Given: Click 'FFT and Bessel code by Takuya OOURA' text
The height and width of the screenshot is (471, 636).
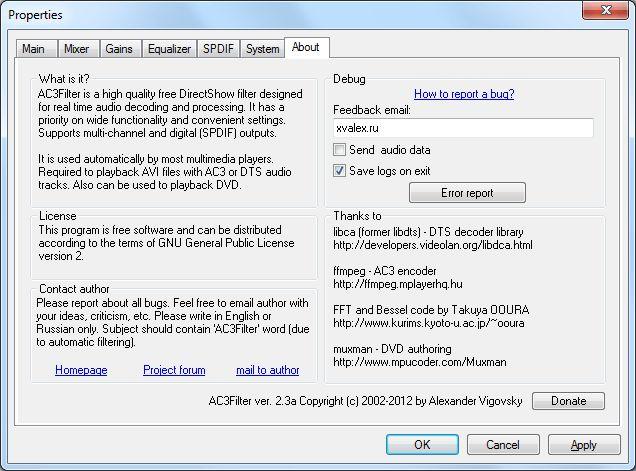Looking at the screenshot, I should (431, 310).
